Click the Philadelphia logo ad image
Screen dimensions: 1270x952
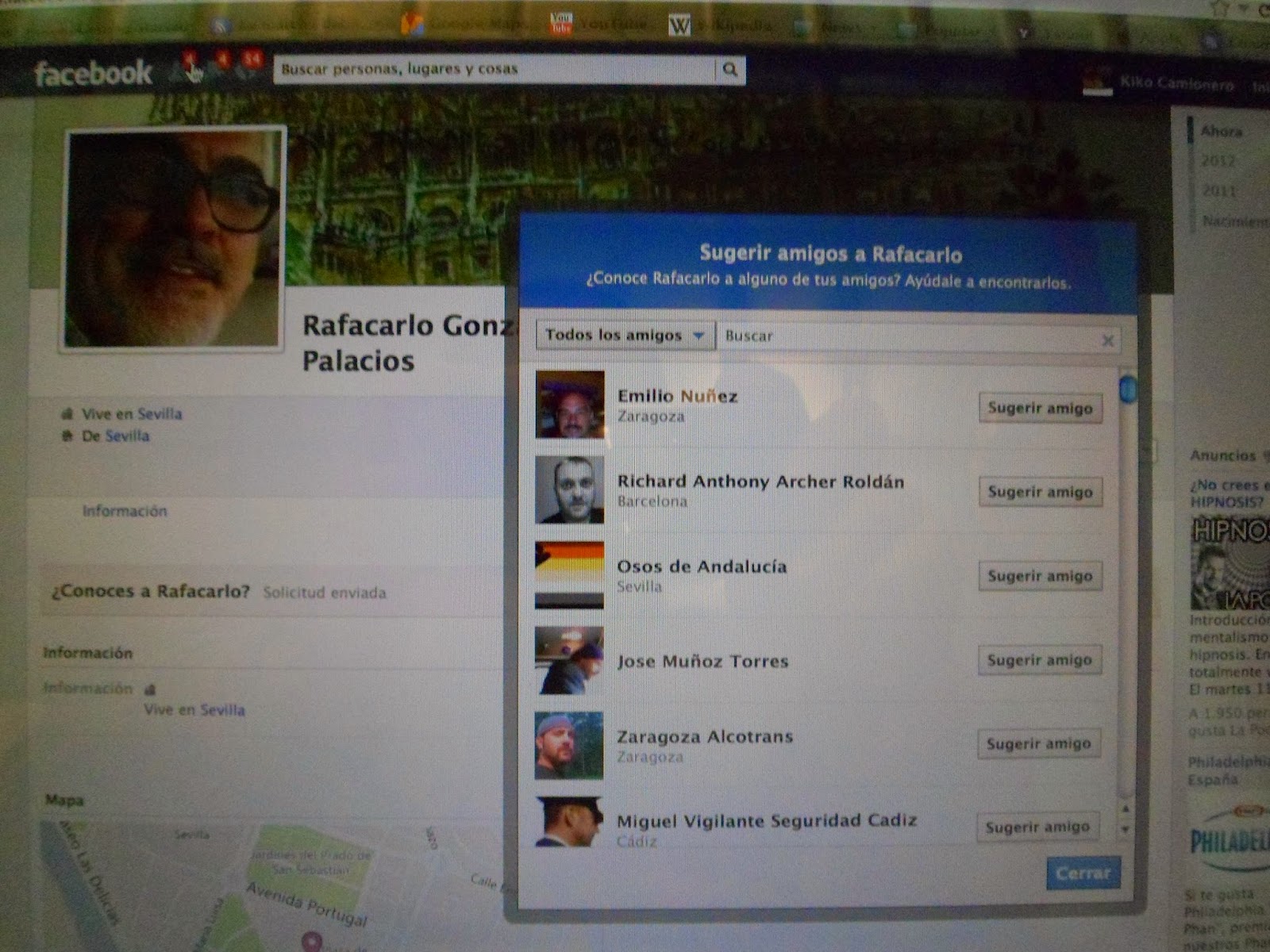click(x=1230, y=837)
